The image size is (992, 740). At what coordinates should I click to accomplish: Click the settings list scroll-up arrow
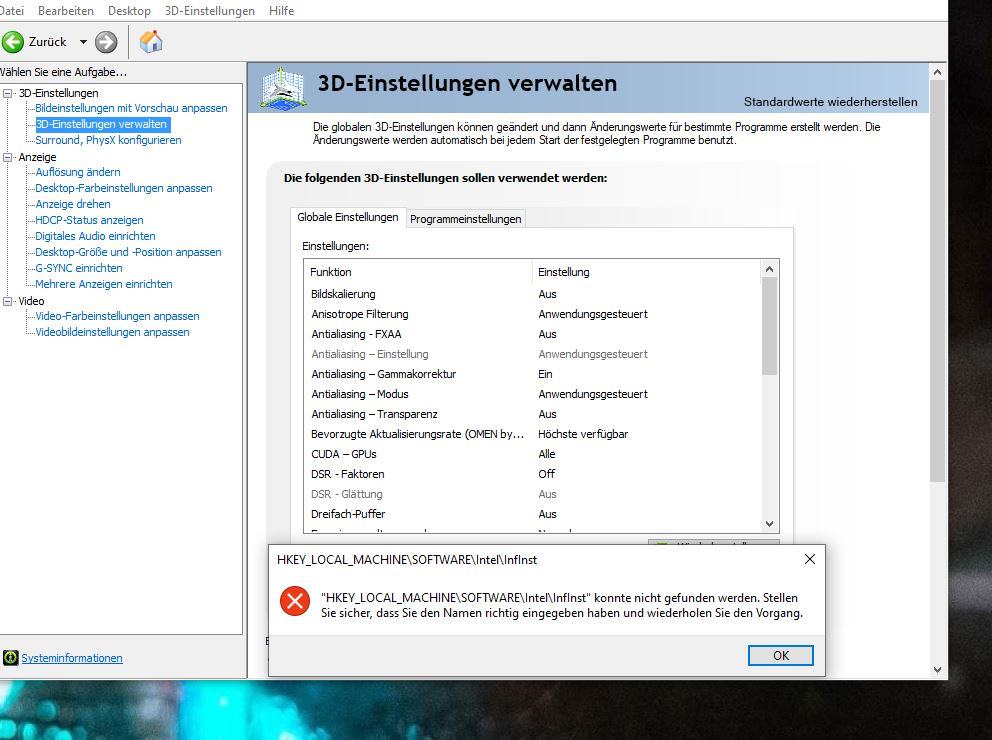(x=769, y=269)
